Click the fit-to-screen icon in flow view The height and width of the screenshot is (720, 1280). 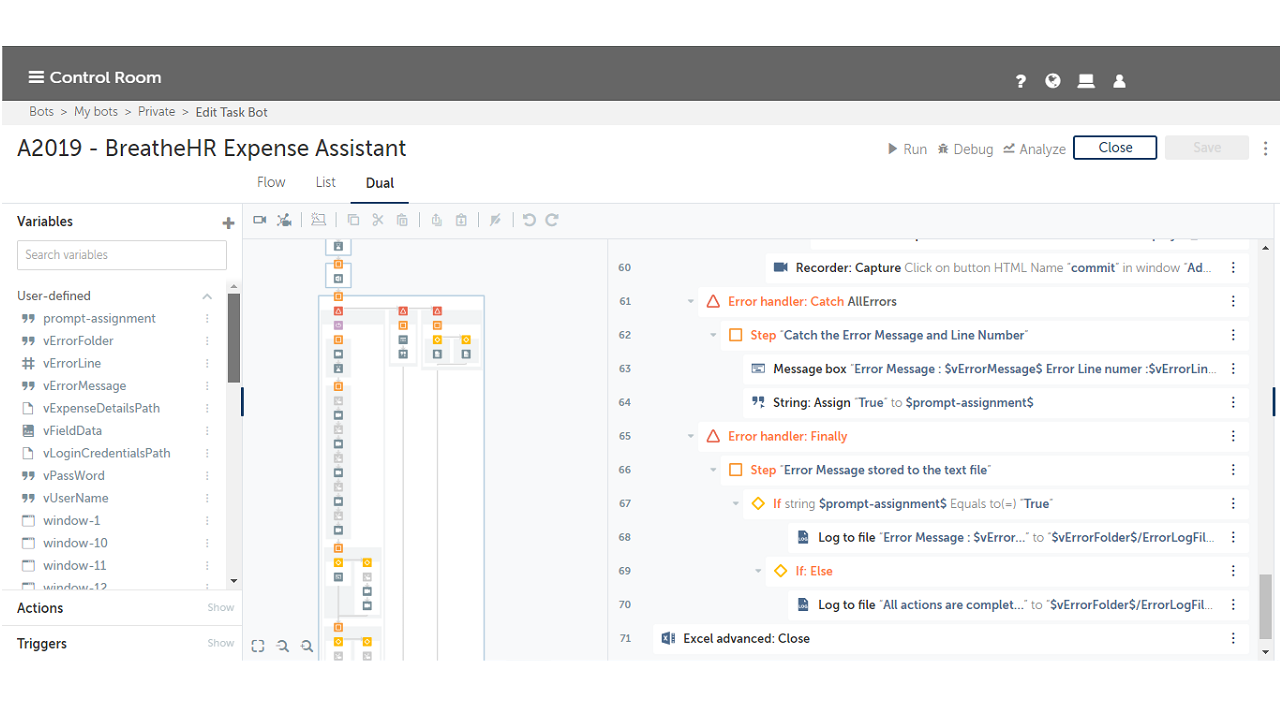258,646
